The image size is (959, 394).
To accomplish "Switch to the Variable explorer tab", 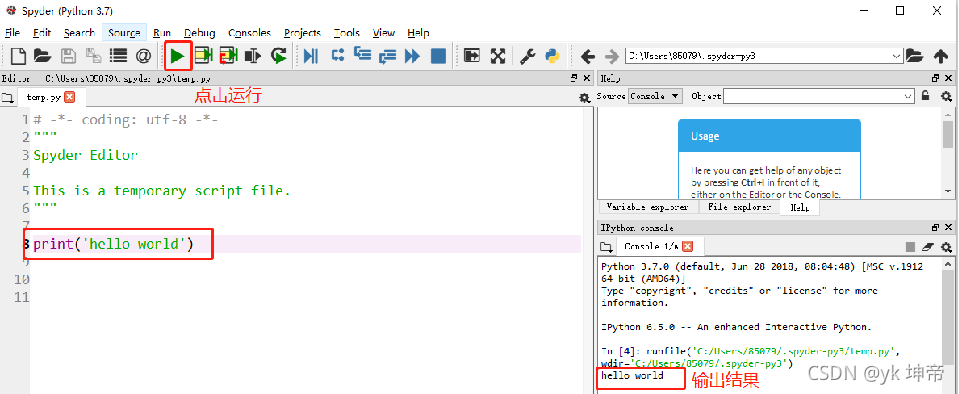I will coord(647,207).
